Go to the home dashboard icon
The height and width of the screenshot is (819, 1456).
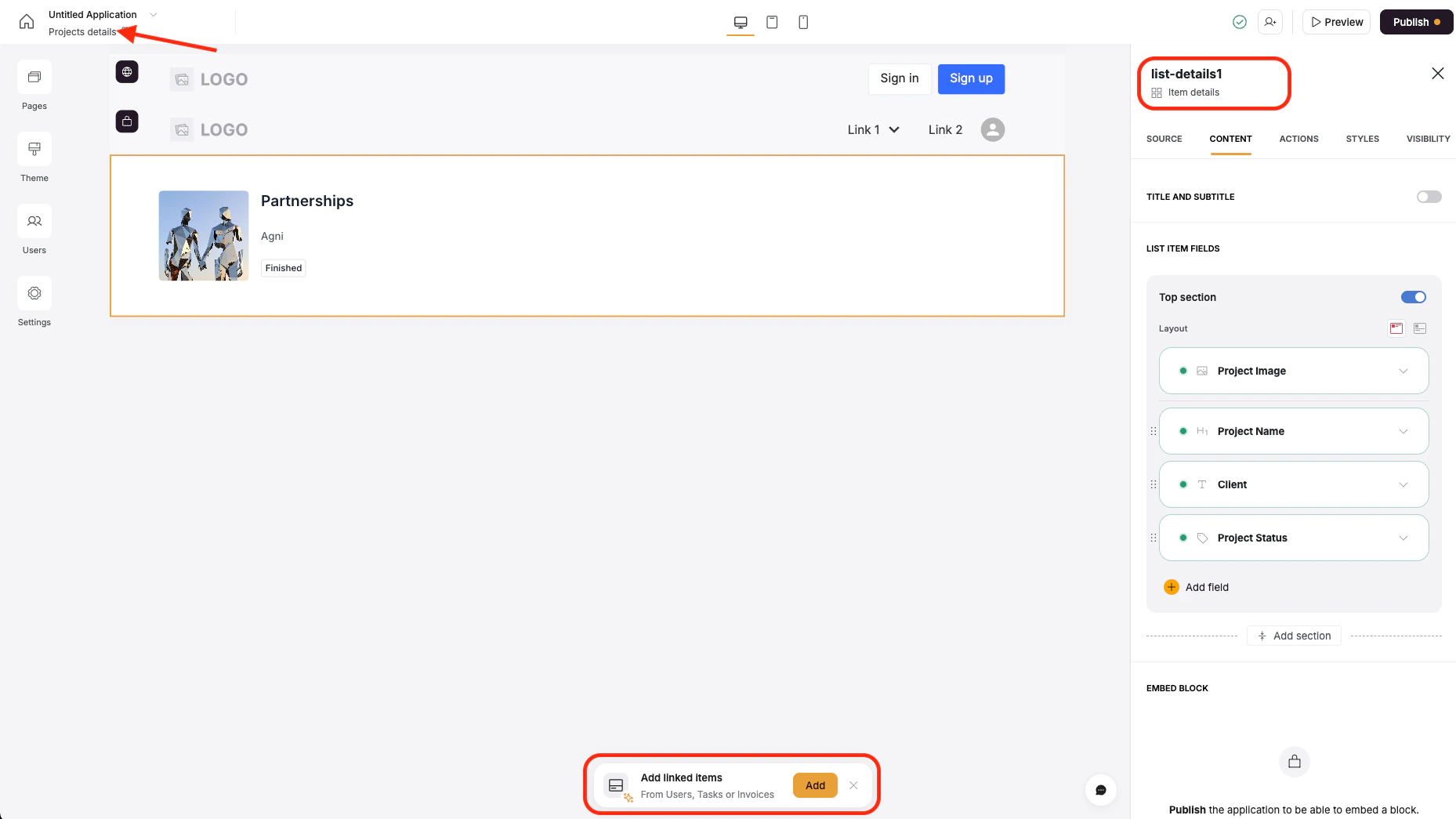tap(27, 22)
